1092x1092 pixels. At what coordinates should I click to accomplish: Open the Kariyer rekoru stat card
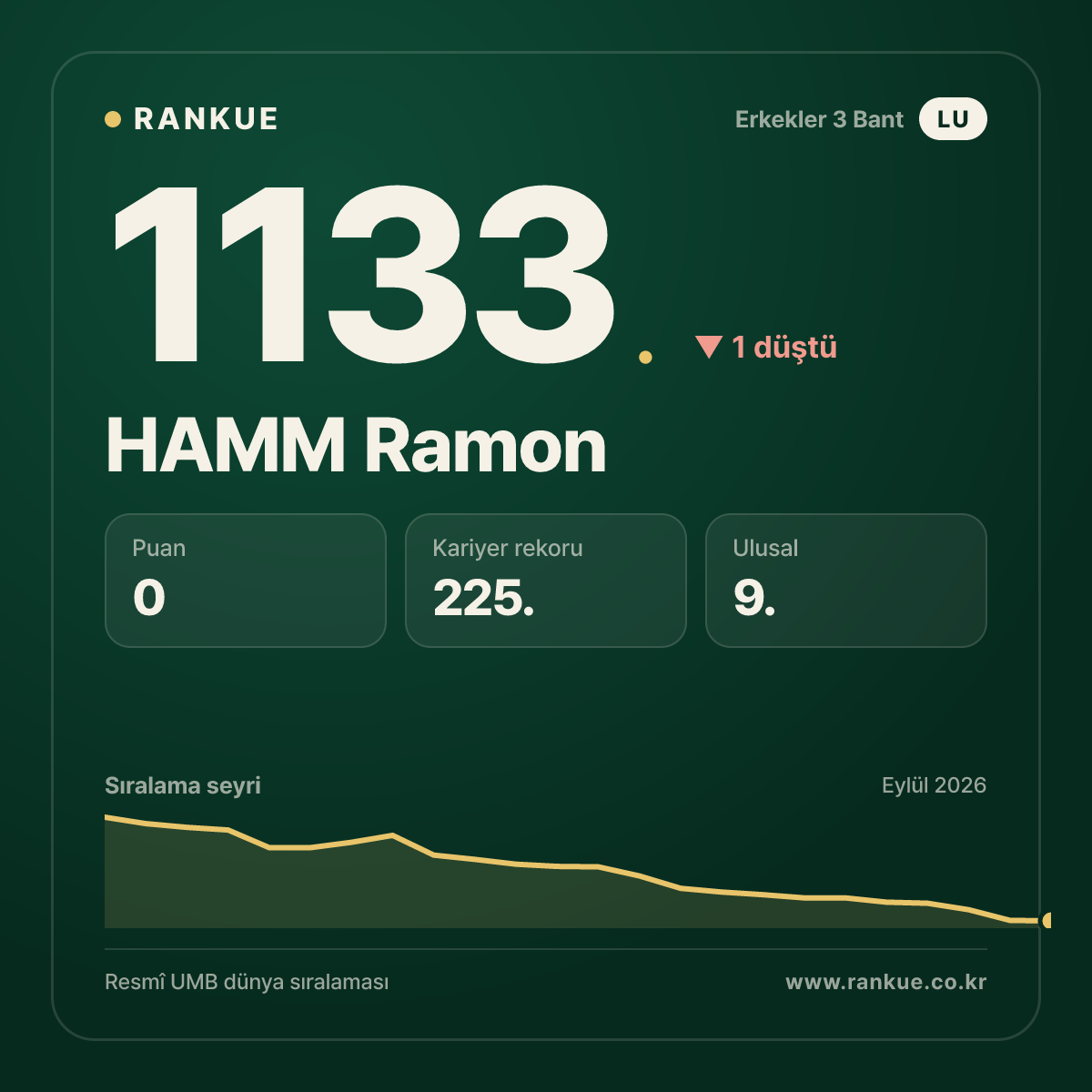[x=546, y=581]
